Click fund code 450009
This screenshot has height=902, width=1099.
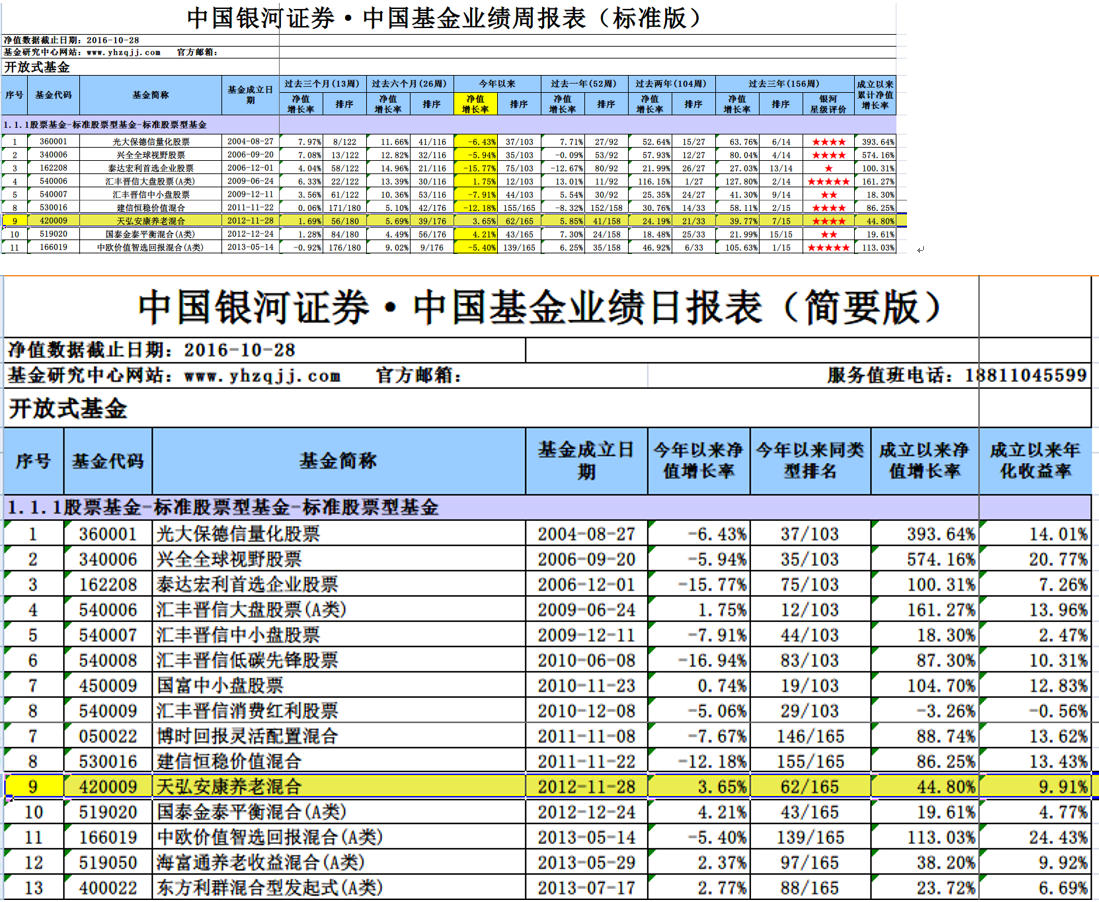(108, 685)
